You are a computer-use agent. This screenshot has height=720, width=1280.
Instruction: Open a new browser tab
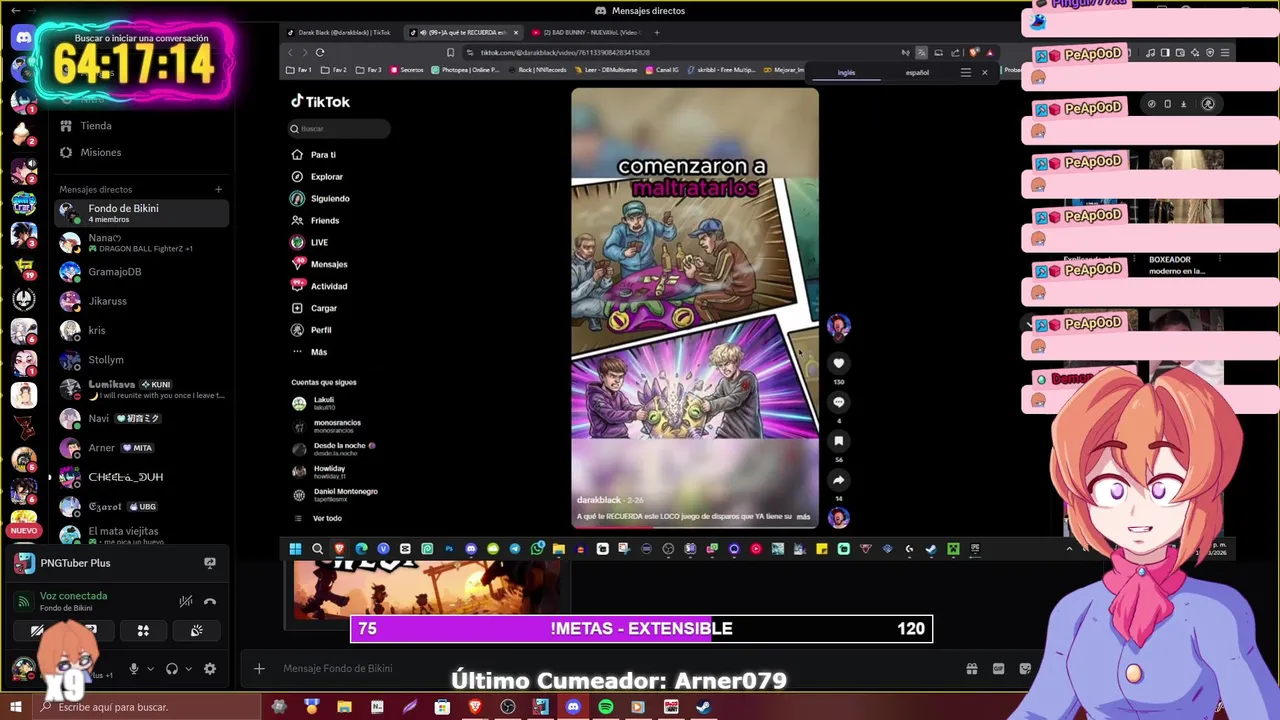(657, 32)
